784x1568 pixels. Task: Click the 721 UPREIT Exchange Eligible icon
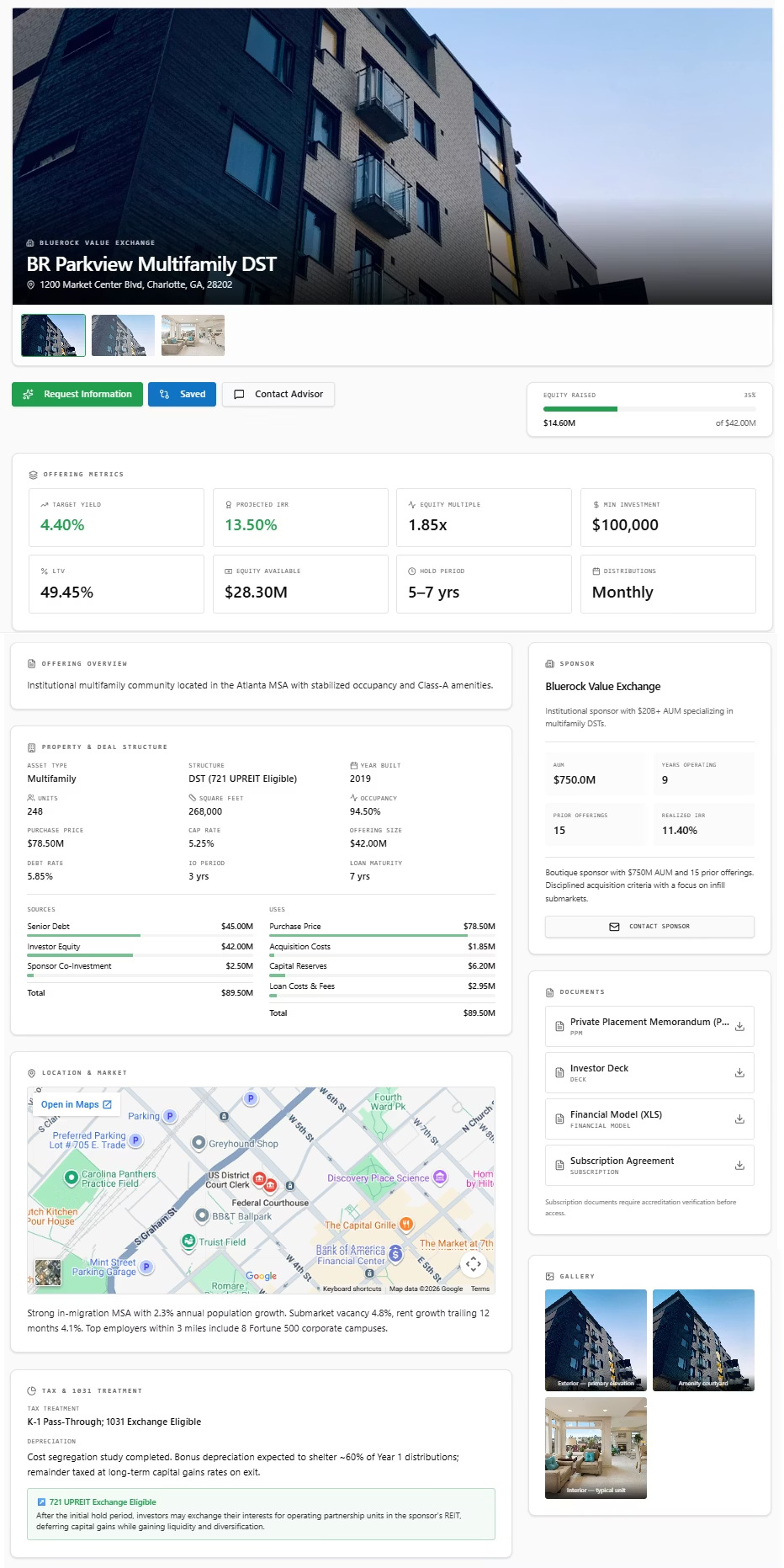tap(41, 1502)
